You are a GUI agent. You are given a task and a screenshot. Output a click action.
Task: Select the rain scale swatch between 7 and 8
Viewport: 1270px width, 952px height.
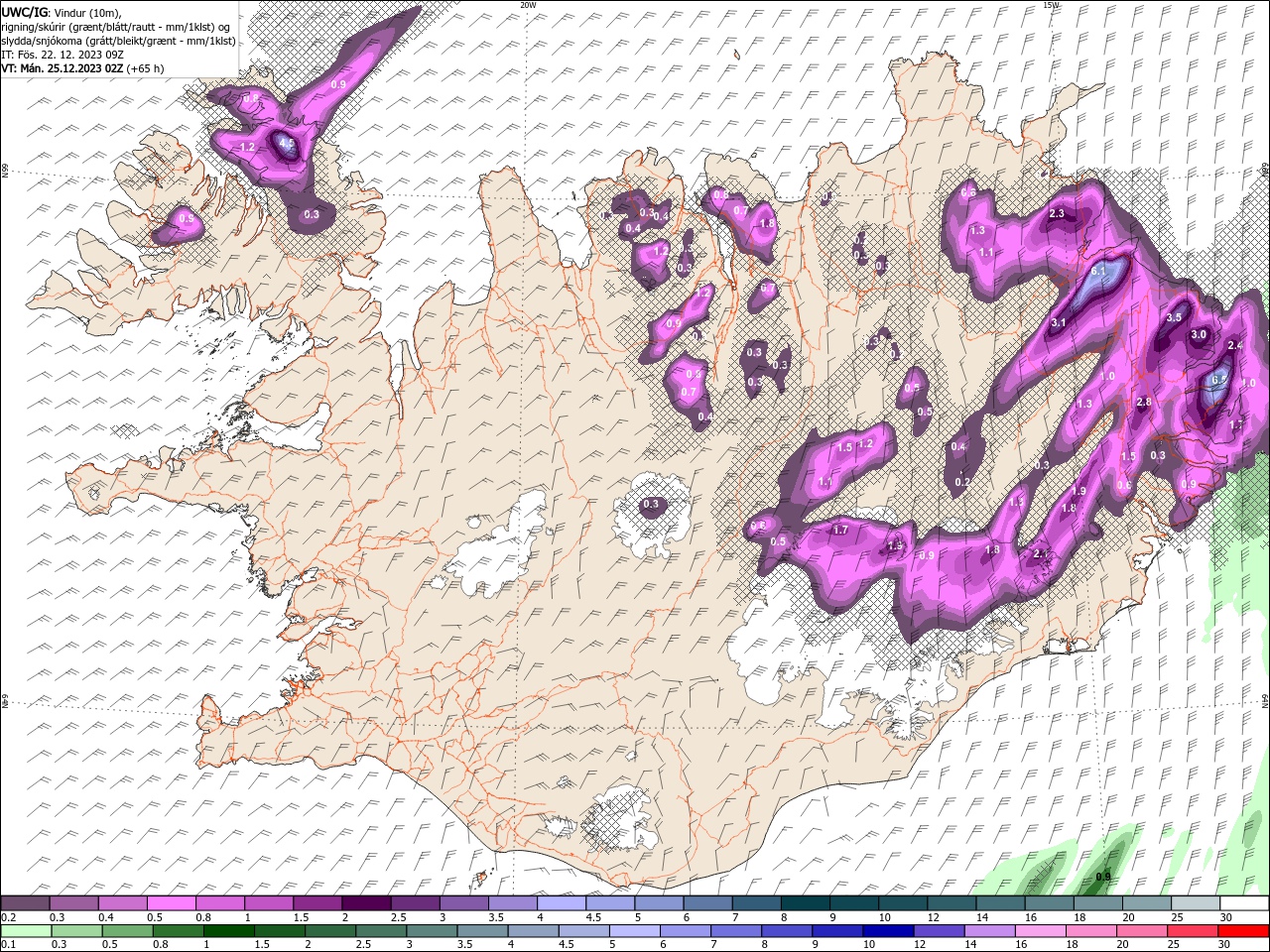(734, 931)
